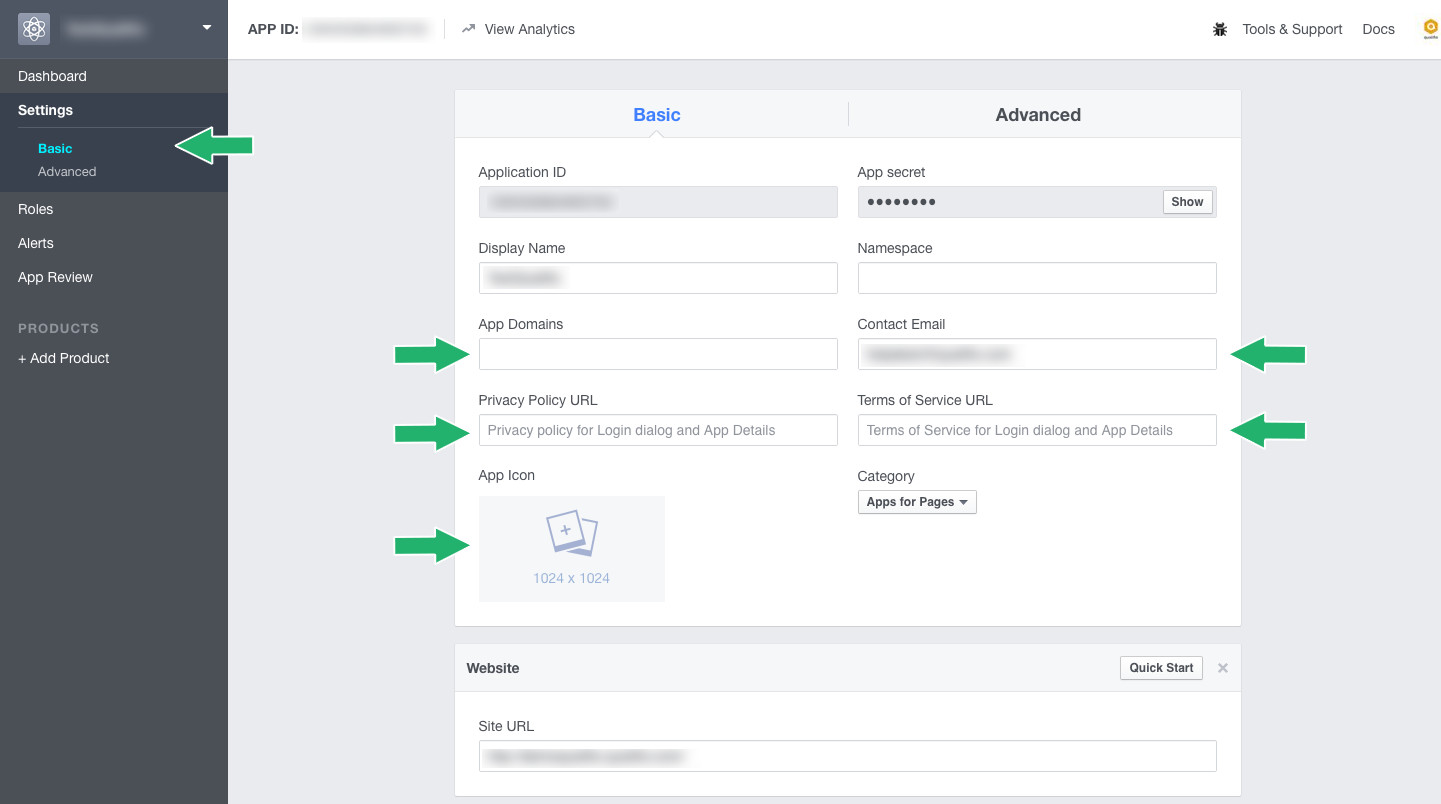Click the bug icon beside Tools & Support

click(x=1220, y=30)
